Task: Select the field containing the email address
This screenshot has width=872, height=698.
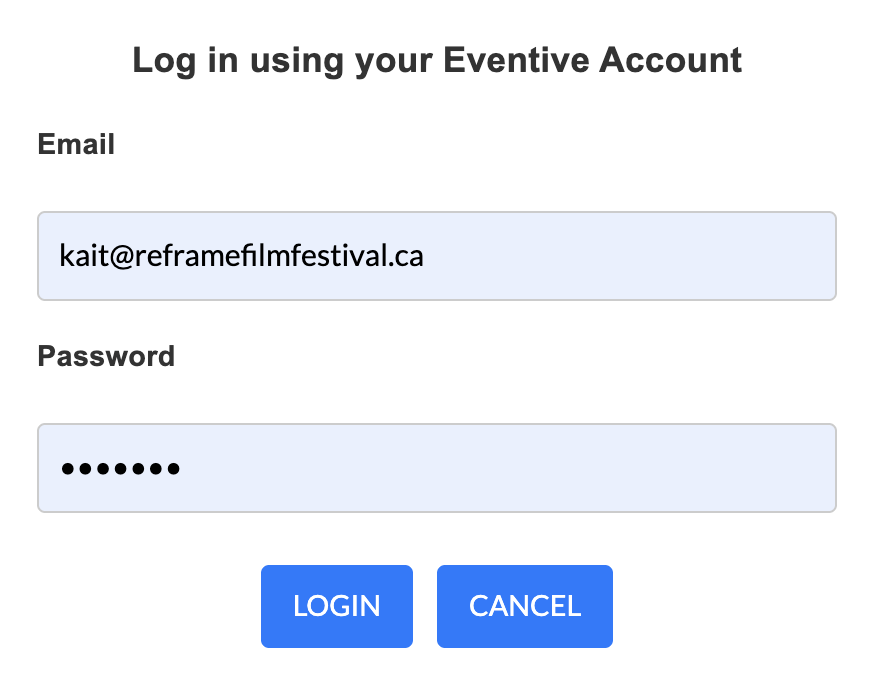Action: tap(436, 256)
